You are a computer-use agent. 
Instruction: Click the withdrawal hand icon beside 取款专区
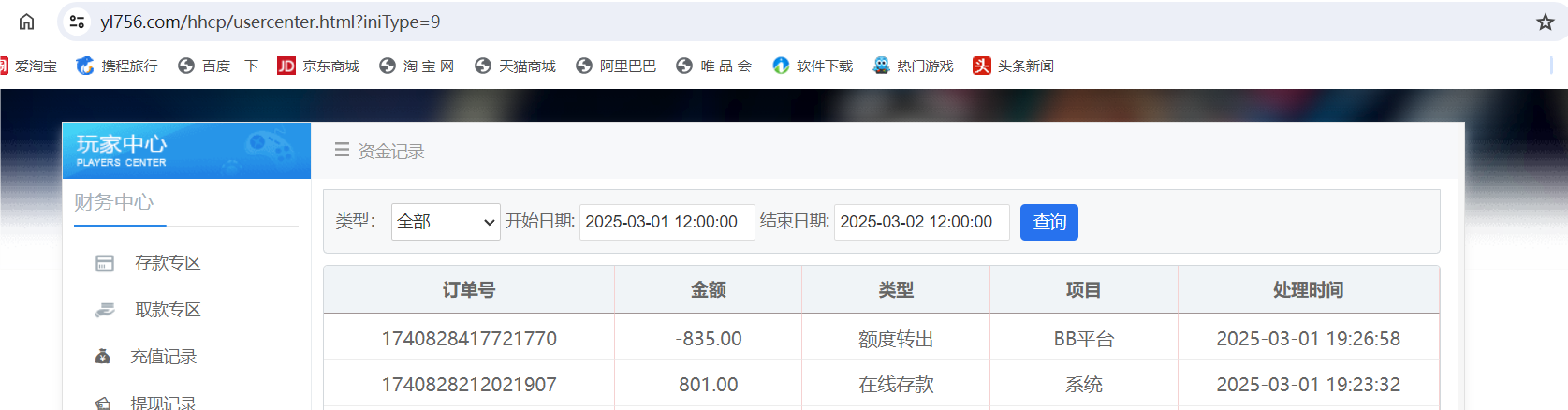point(105,310)
